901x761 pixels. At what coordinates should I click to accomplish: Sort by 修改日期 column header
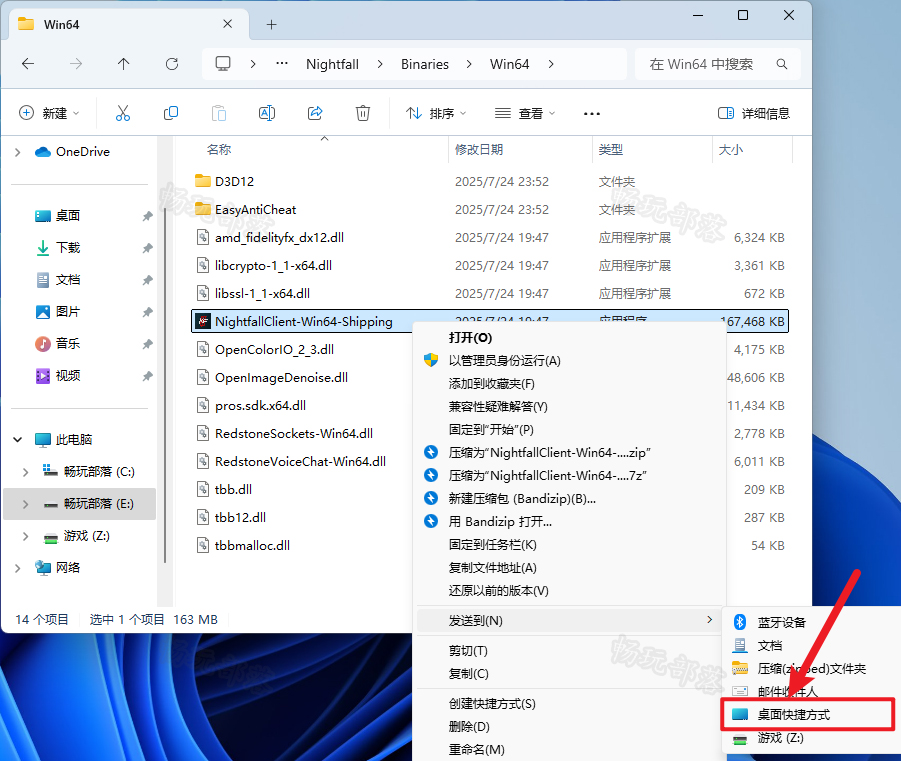click(479, 149)
